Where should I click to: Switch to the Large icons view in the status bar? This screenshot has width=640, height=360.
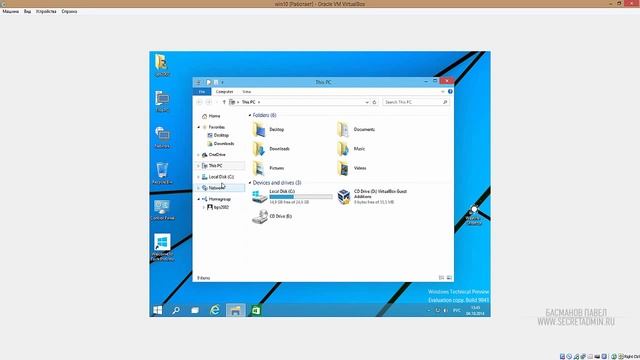[449, 278]
